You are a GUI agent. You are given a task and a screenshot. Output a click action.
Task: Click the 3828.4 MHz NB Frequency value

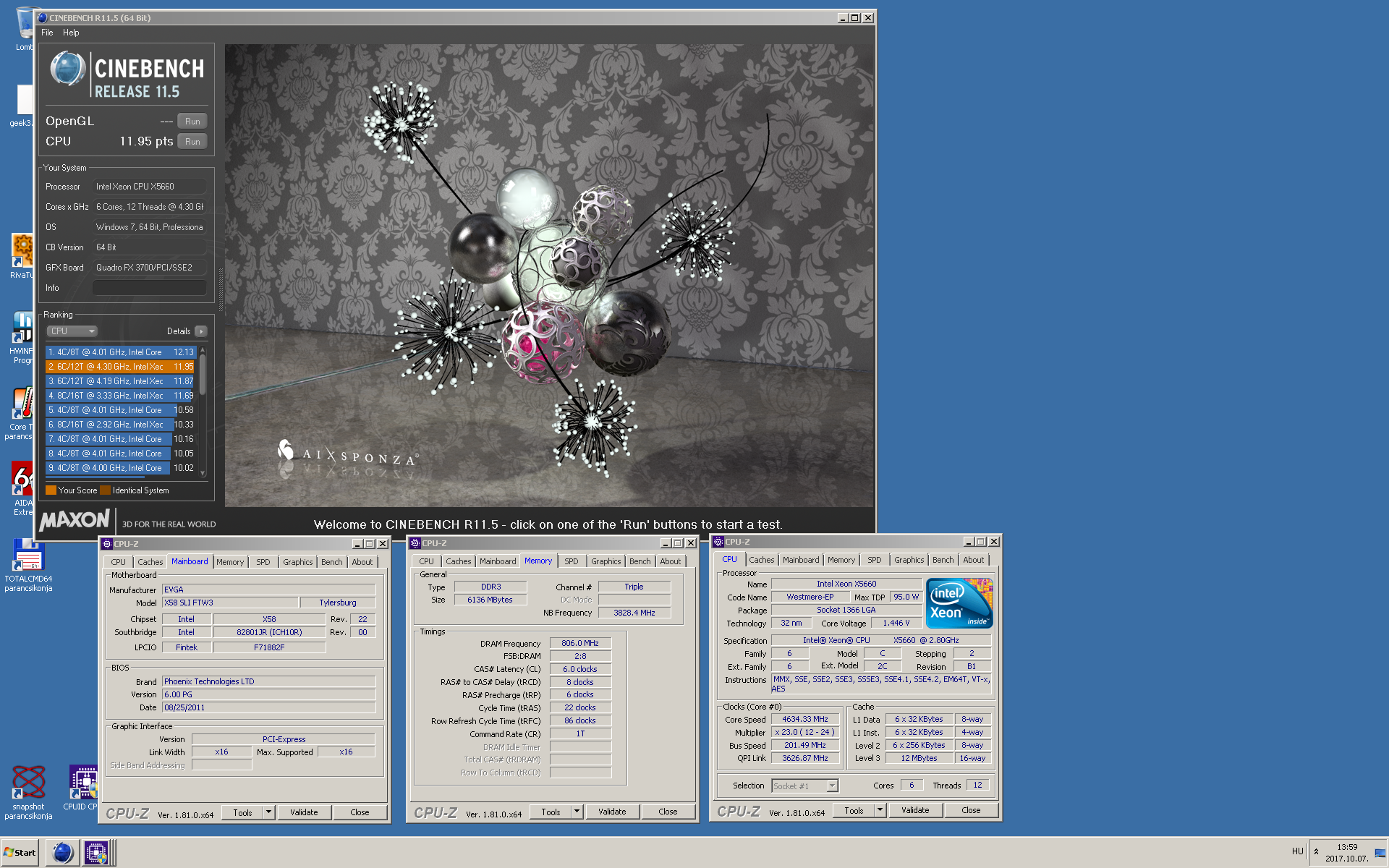[634, 613]
